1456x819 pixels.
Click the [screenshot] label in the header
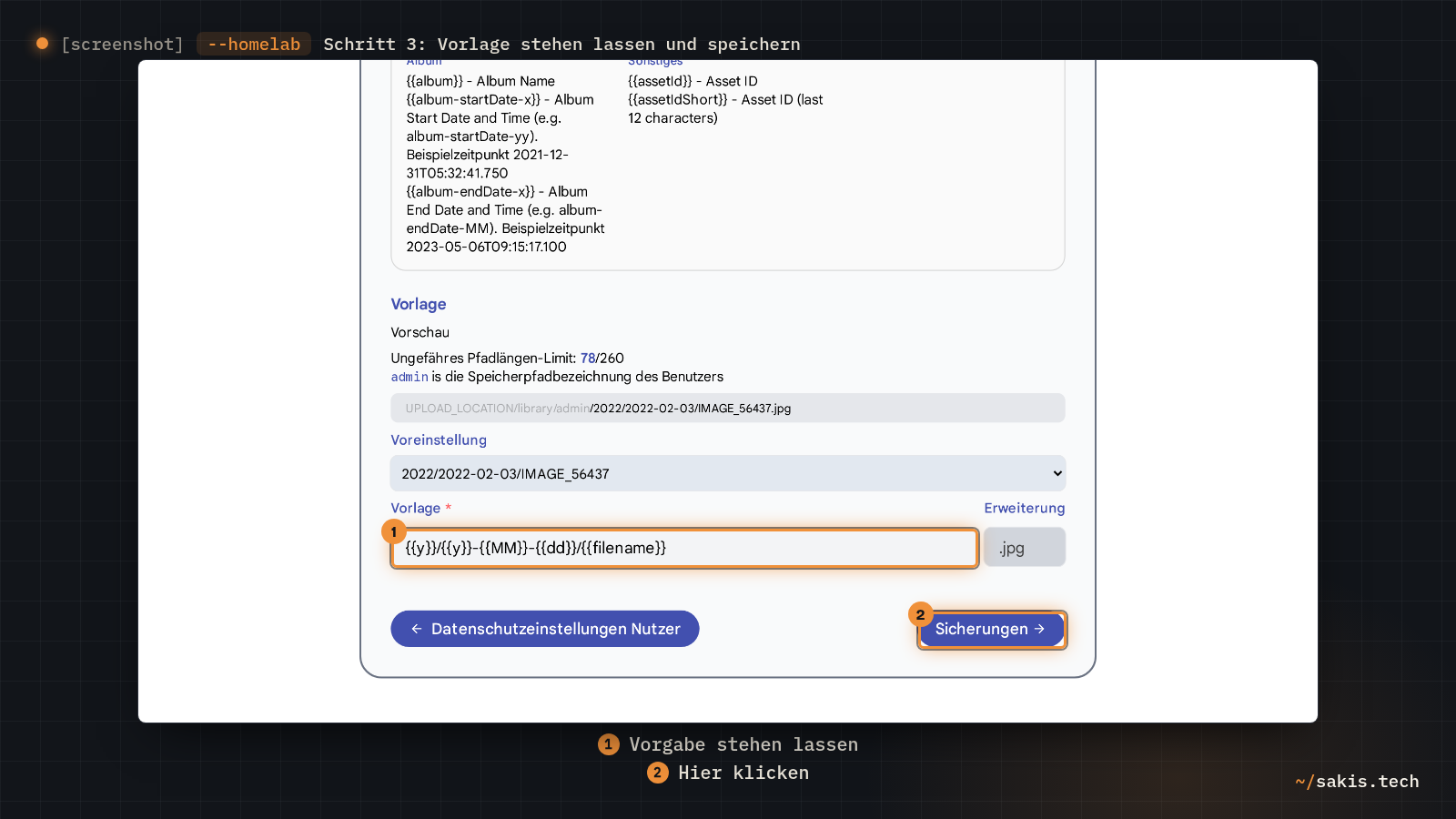tap(122, 44)
